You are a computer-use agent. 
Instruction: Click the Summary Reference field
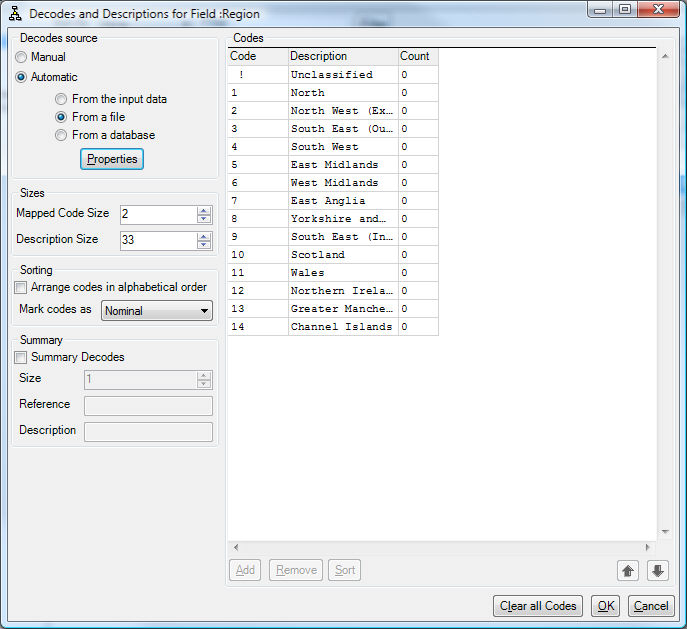(149, 406)
